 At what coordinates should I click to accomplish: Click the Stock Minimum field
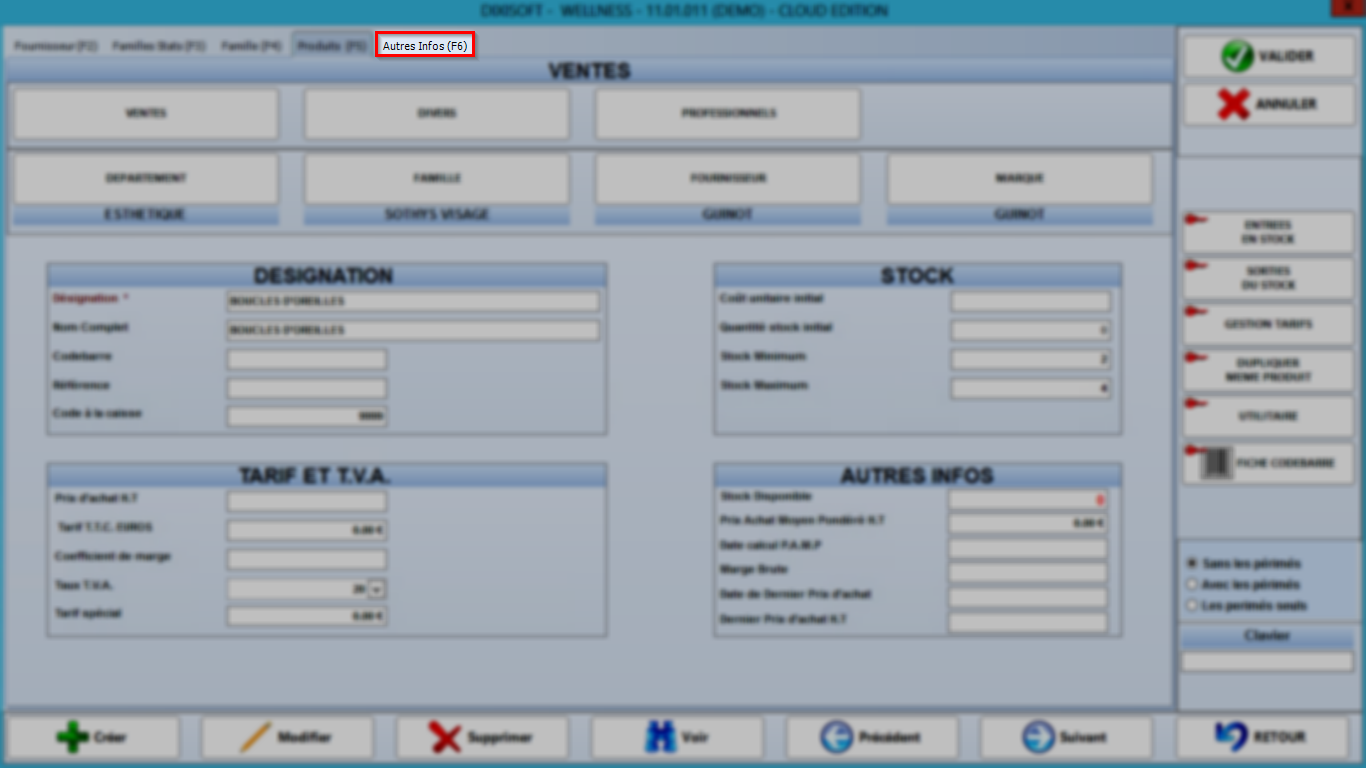click(x=1031, y=359)
